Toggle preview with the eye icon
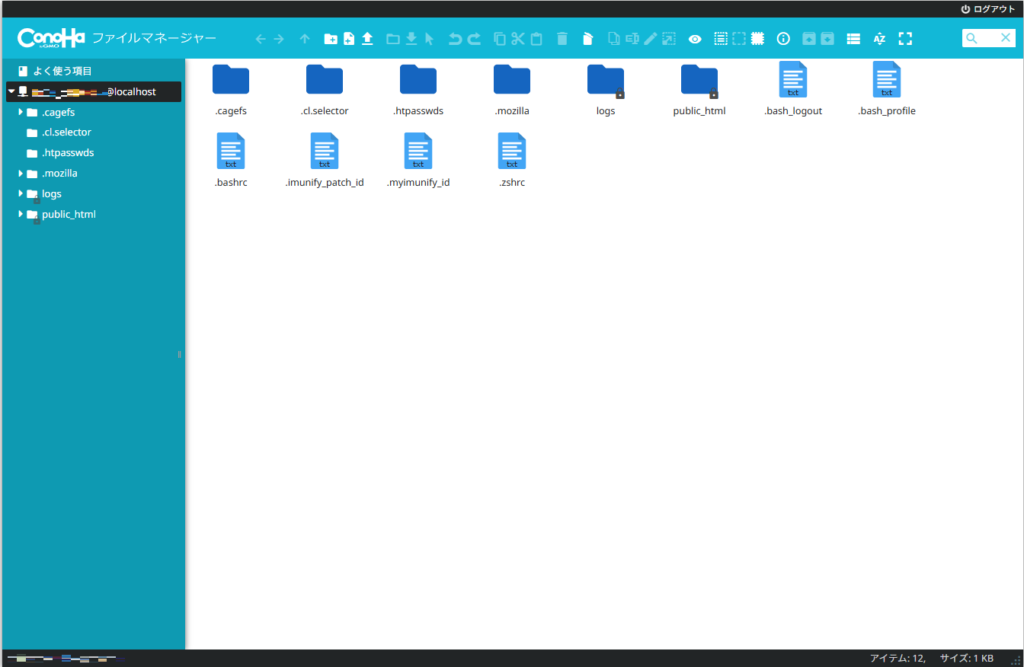Image resolution: width=1024 pixels, height=667 pixels. (695, 39)
